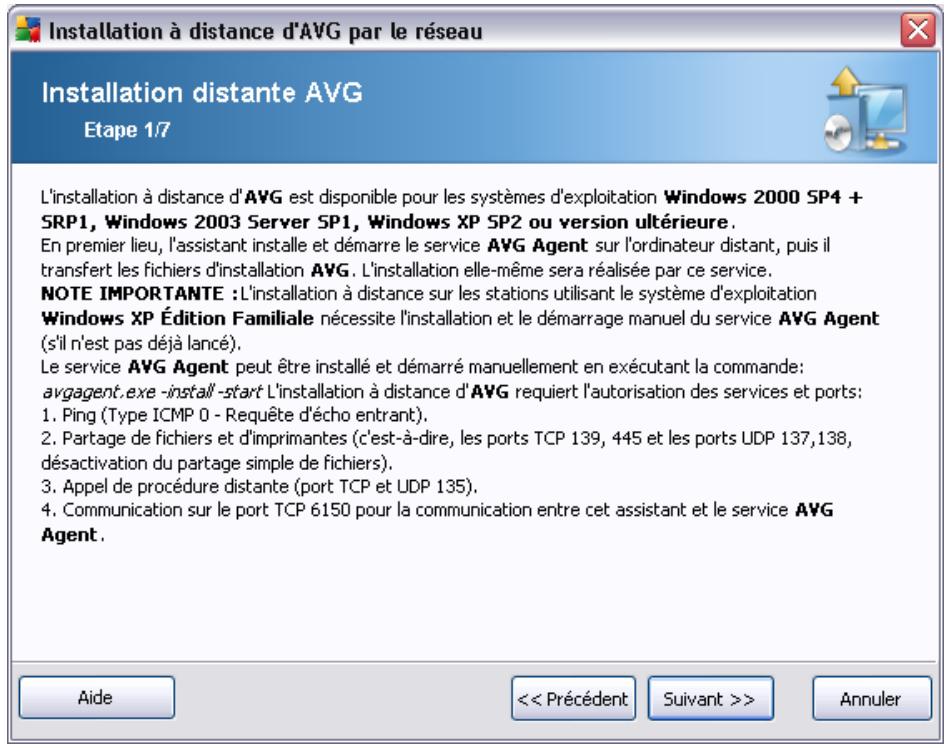Cancel the wizard with Annuler
Image resolution: width=948 pixels, height=748 pixels.
coord(872,698)
